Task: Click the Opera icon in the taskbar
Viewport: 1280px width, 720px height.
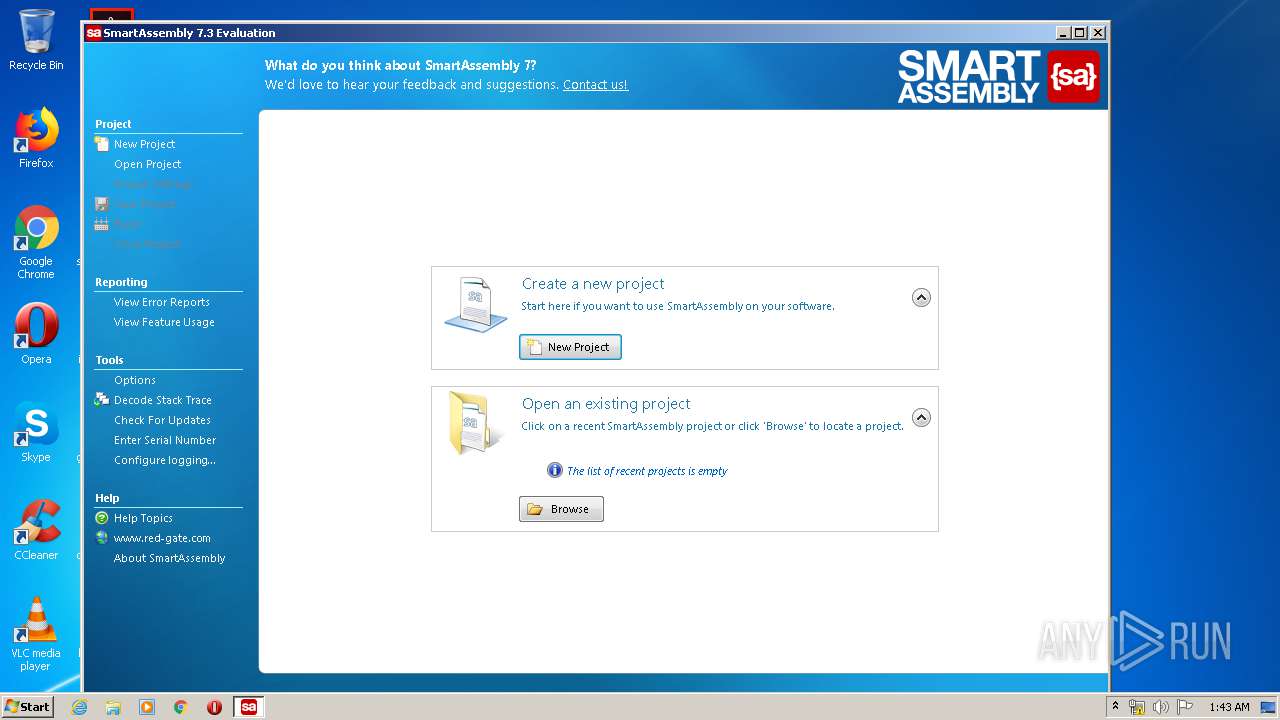Action: click(x=214, y=707)
